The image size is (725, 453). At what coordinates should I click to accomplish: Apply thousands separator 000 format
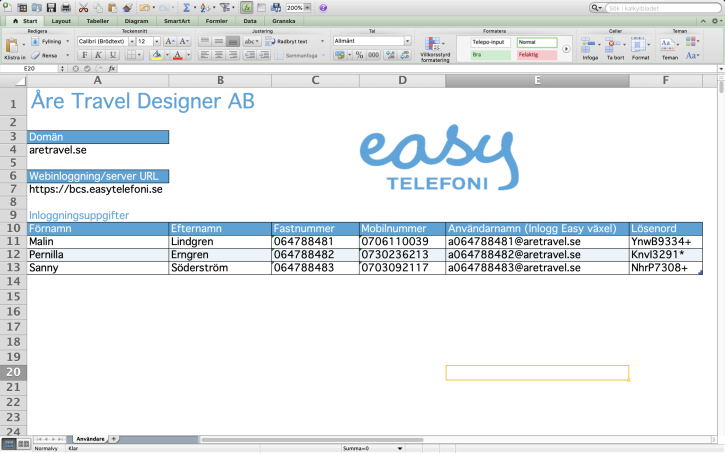click(374, 55)
